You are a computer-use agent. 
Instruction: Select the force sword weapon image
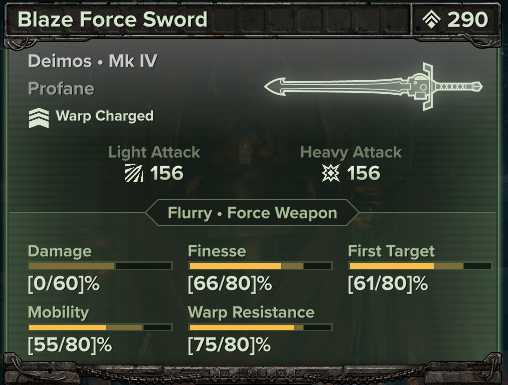(373, 87)
